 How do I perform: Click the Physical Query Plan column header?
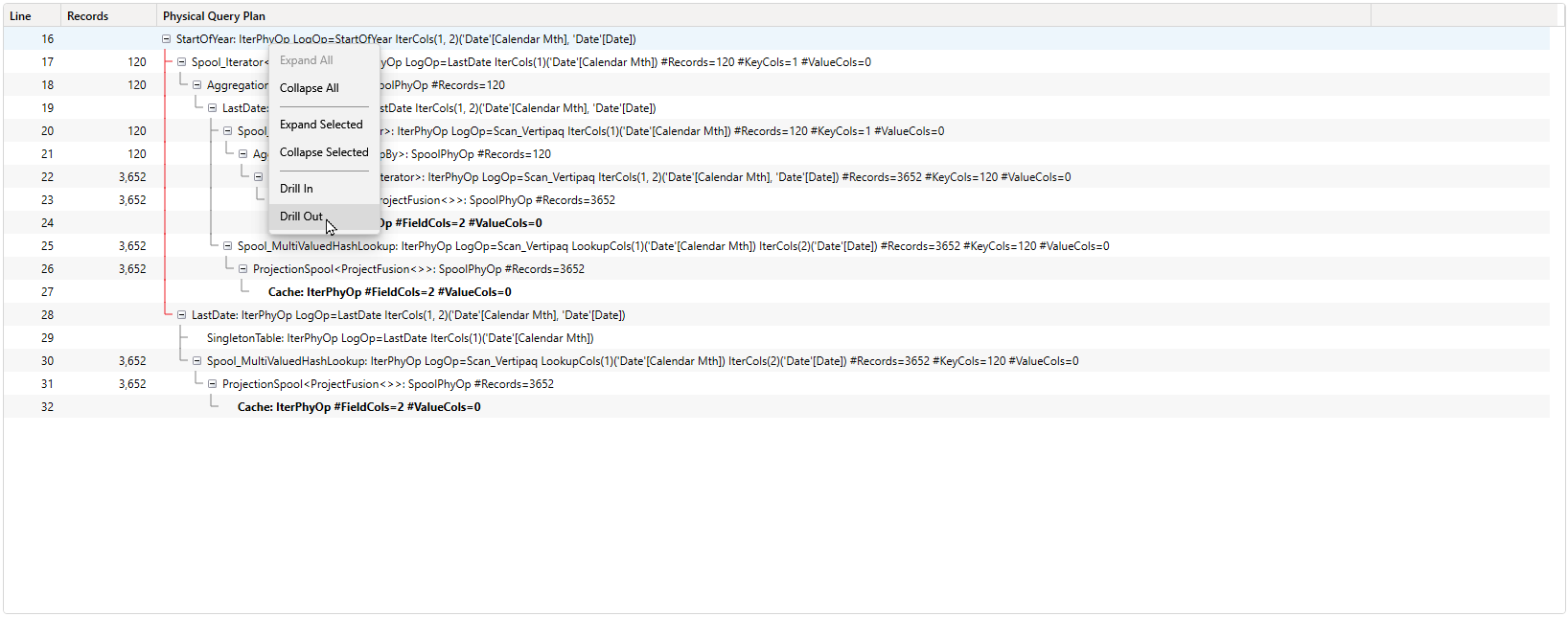[215, 16]
